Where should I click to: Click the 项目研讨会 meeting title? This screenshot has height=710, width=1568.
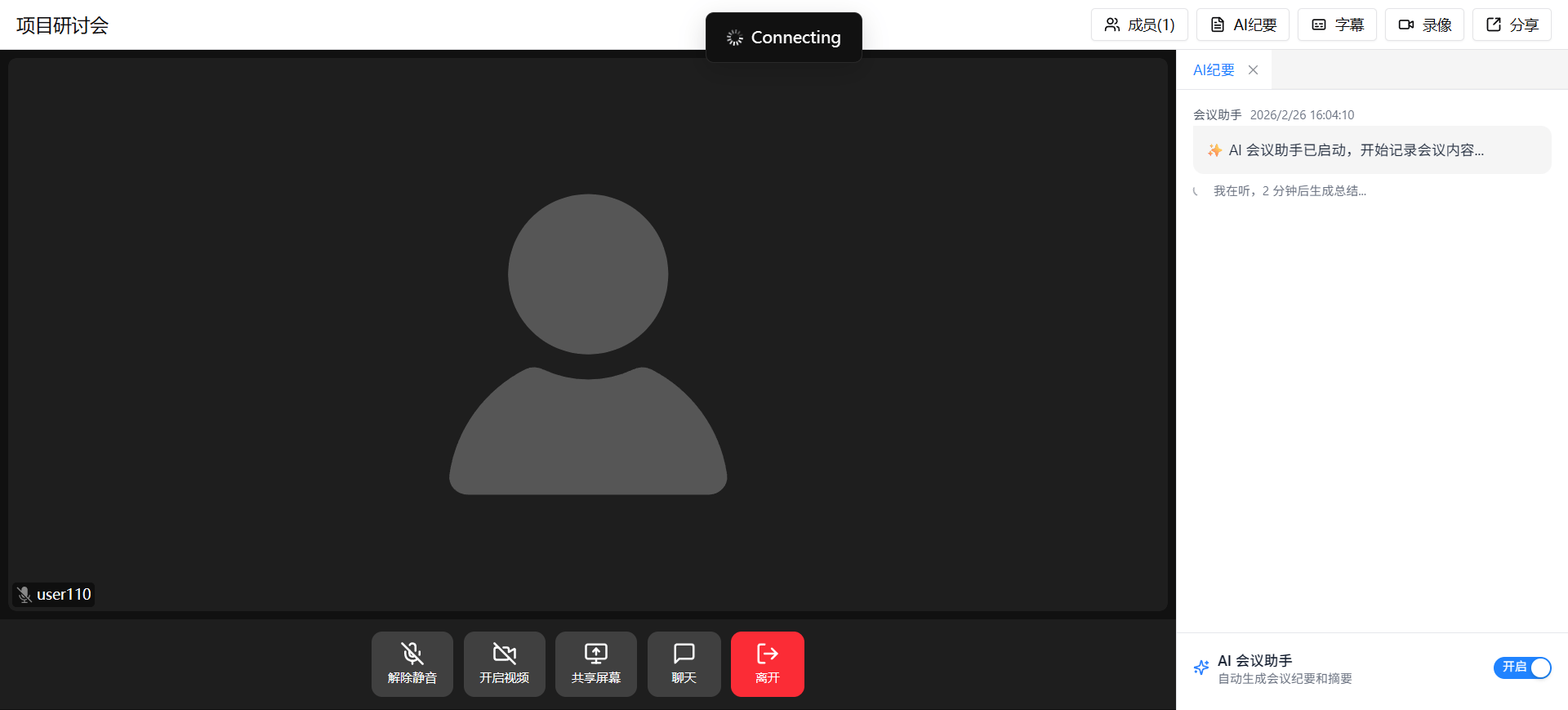pyautogui.click(x=63, y=25)
